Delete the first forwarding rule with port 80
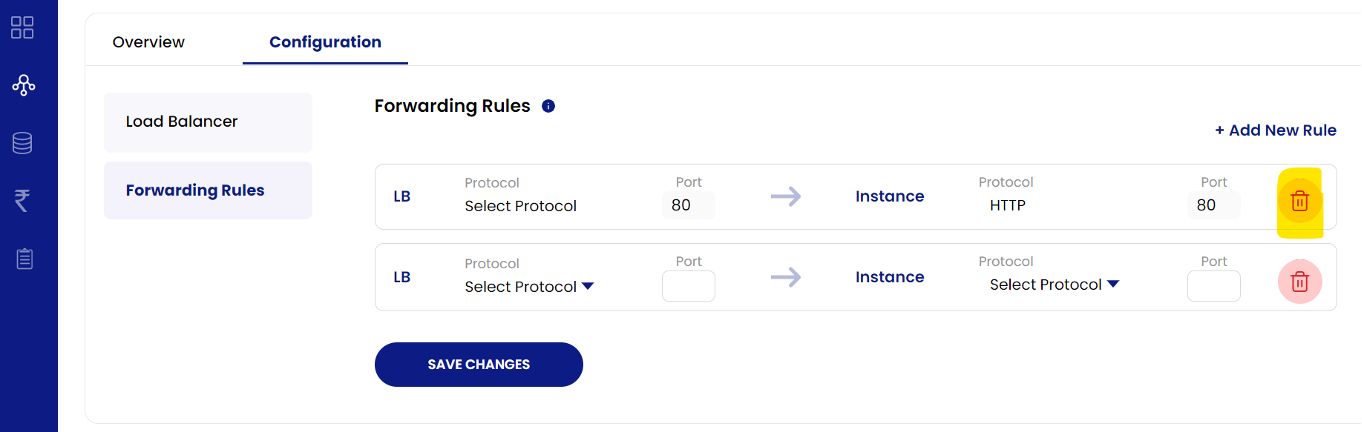Screen dimensions: 1362x432 click(1299, 201)
